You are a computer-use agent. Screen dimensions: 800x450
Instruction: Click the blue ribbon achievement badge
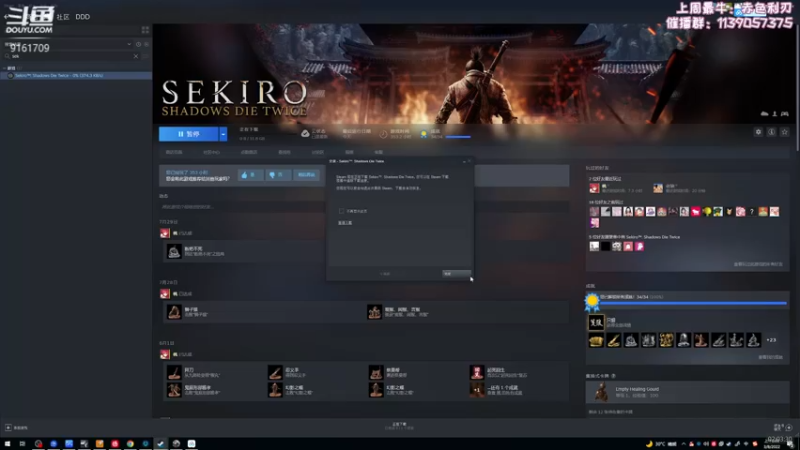point(592,302)
